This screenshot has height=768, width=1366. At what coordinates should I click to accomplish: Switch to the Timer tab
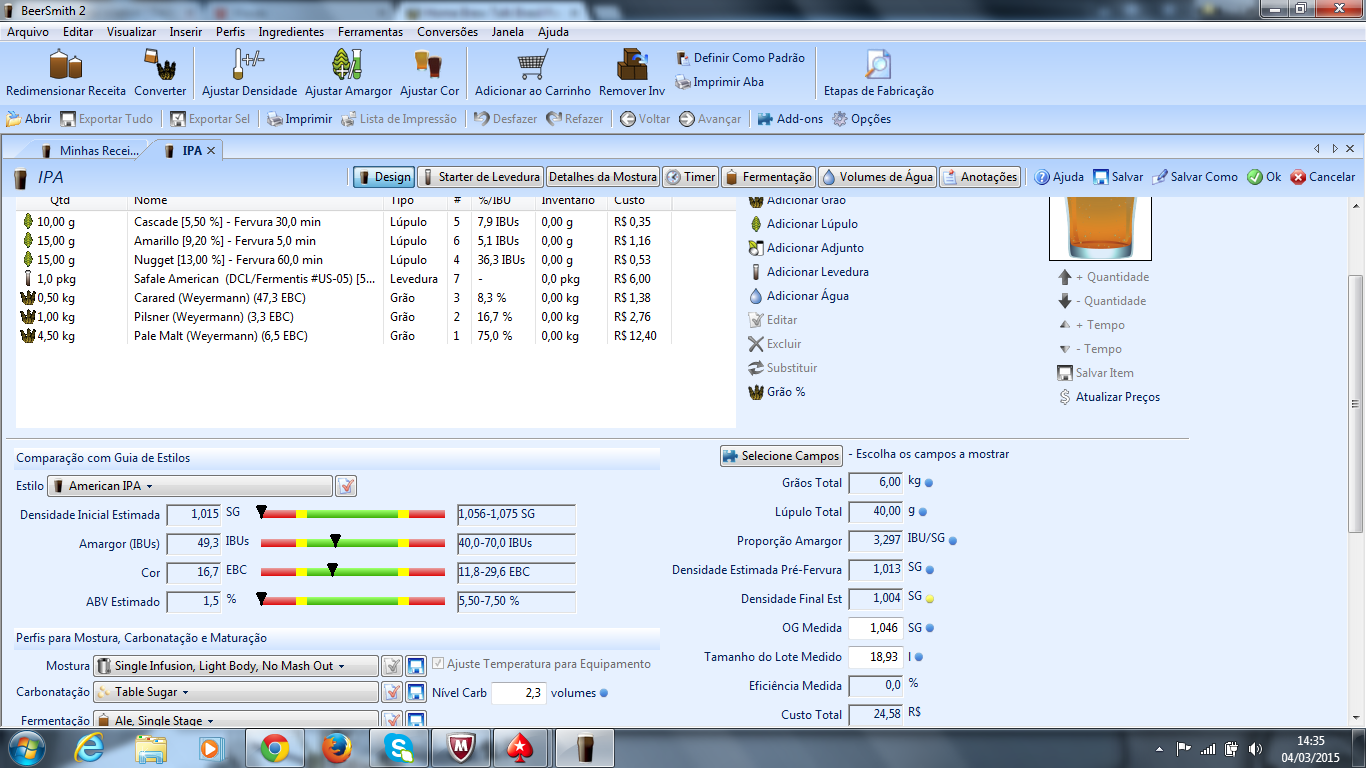pos(690,177)
